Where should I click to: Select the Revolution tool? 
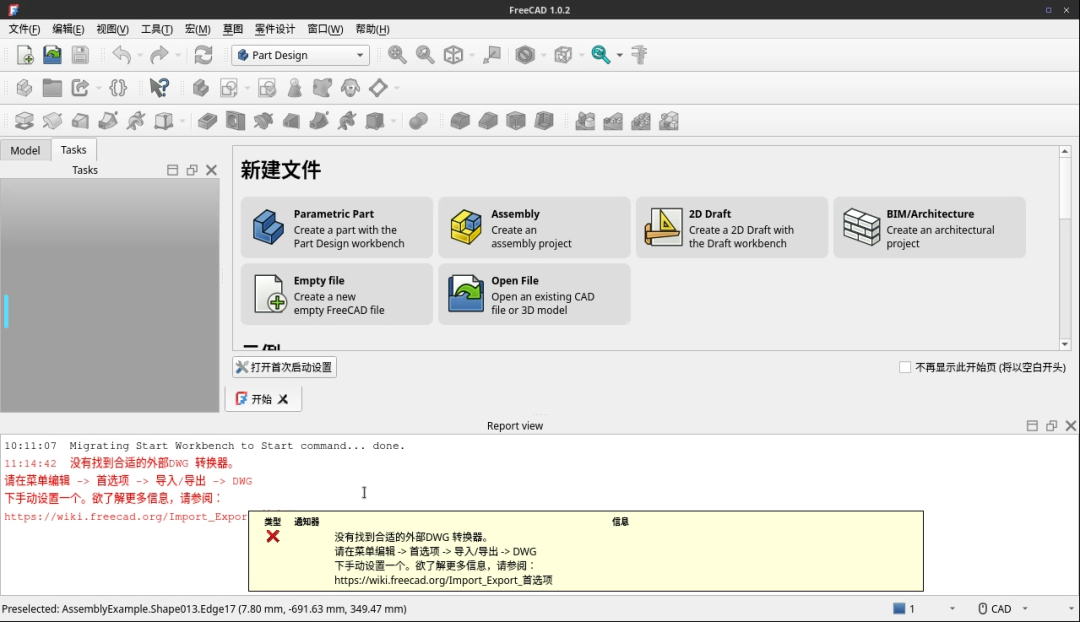pos(51,121)
